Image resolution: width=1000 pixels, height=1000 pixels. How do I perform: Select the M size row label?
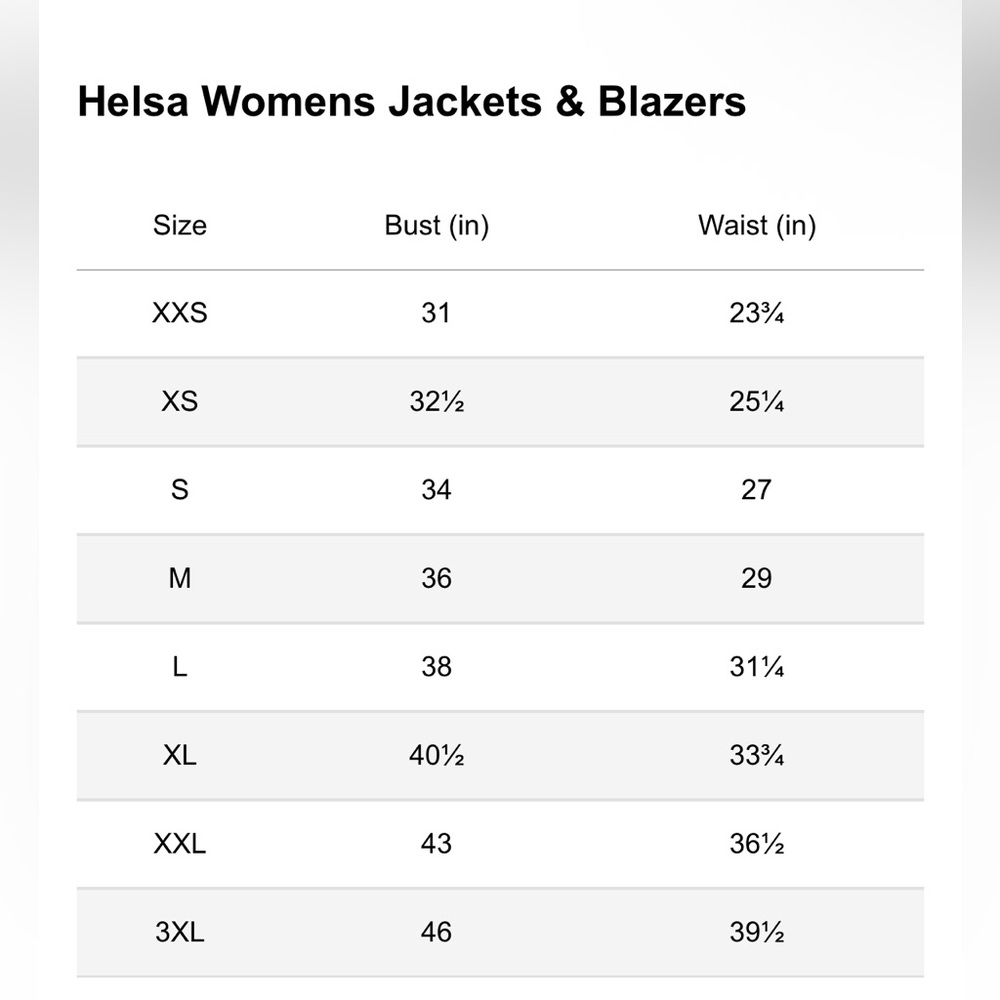tap(180, 578)
